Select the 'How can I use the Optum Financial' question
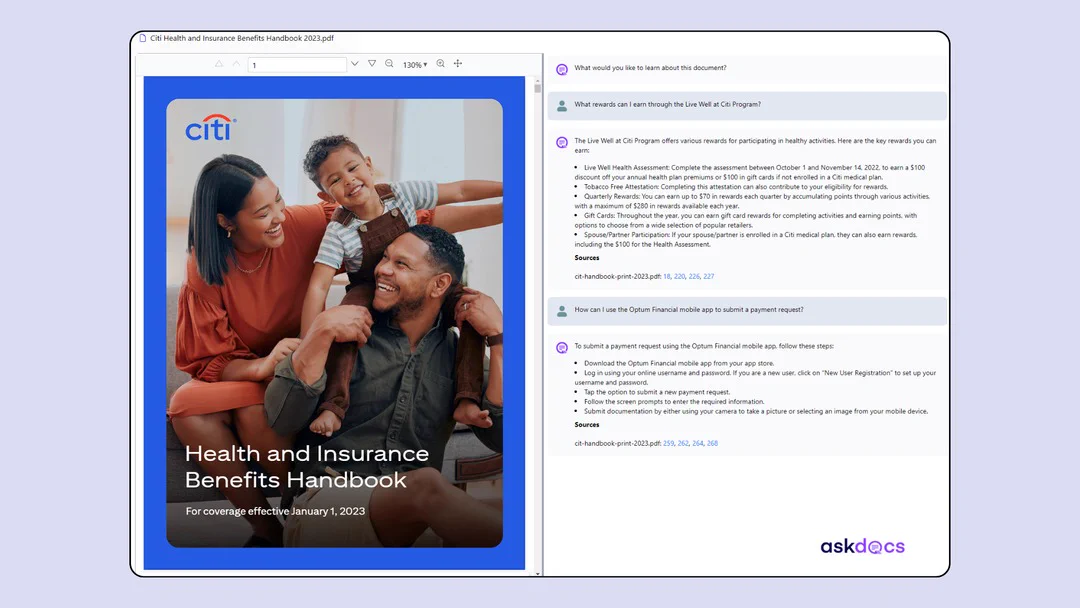Viewport: 1080px width, 608px height. (x=747, y=310)
